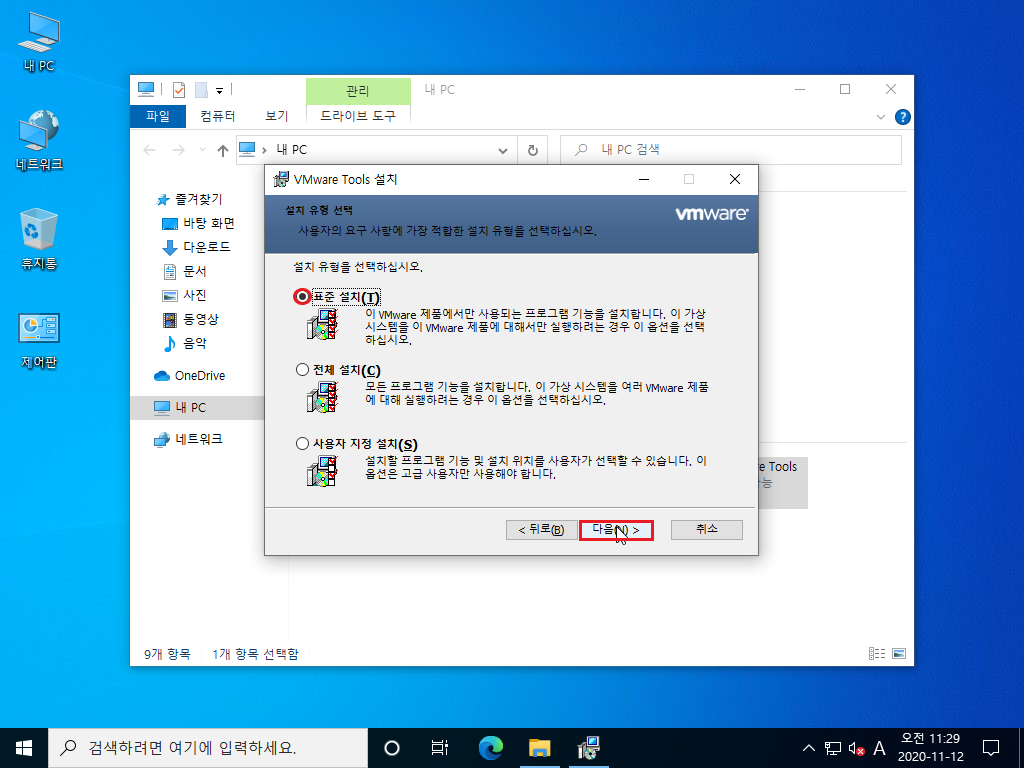Open the notification center icon

click(991, 748)
